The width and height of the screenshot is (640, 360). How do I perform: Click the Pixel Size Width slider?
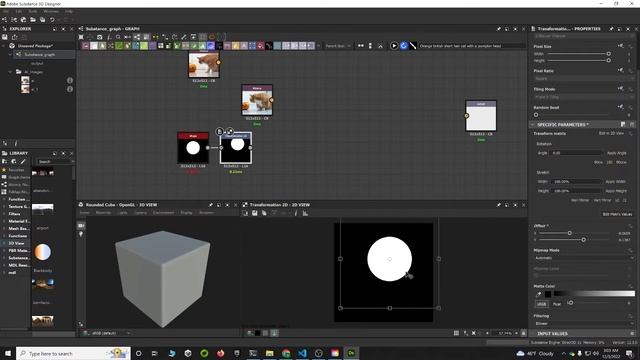pyautogui.click(x=578, y=53)
